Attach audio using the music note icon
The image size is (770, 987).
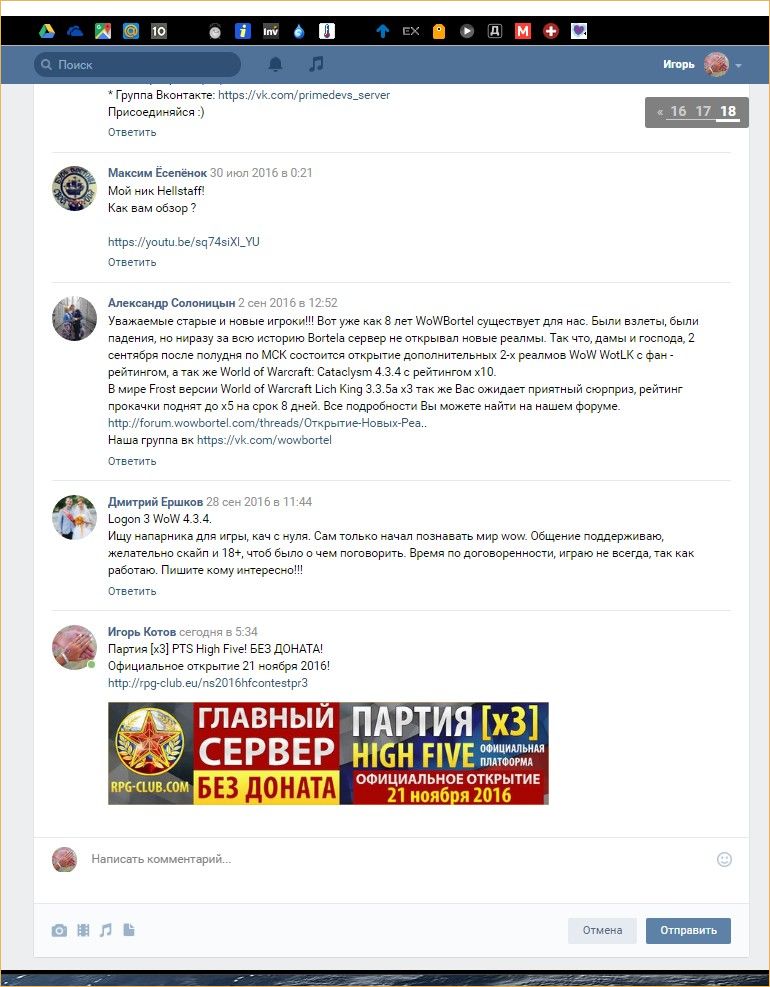106,930
